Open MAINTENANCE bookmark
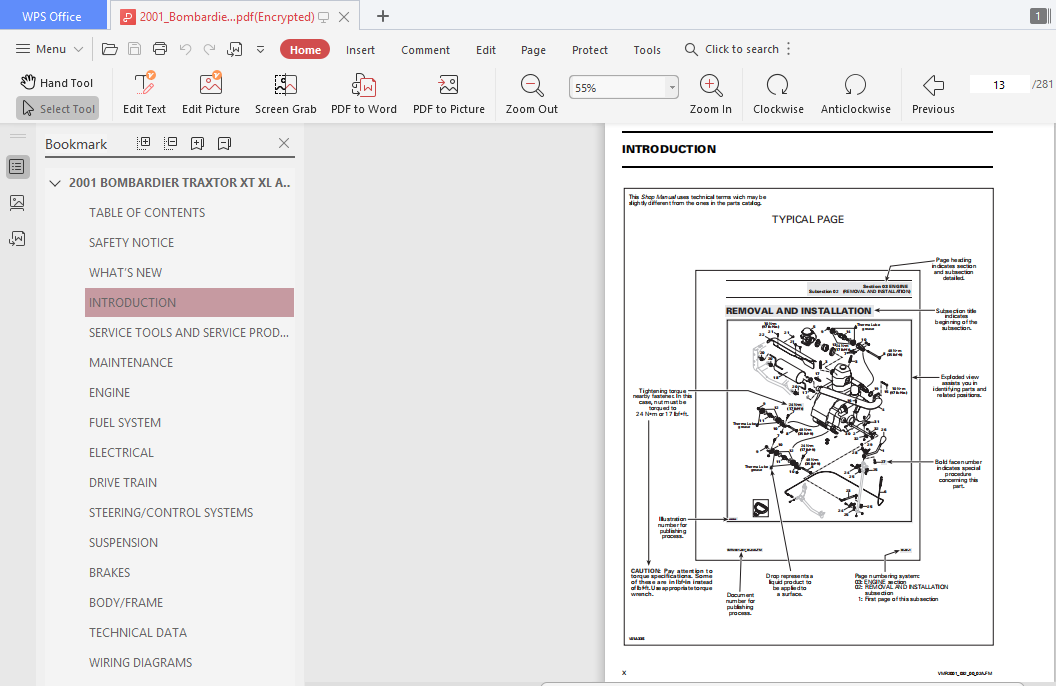The width and height of the screenshot is (1056, 686). [x=131, y=362]
